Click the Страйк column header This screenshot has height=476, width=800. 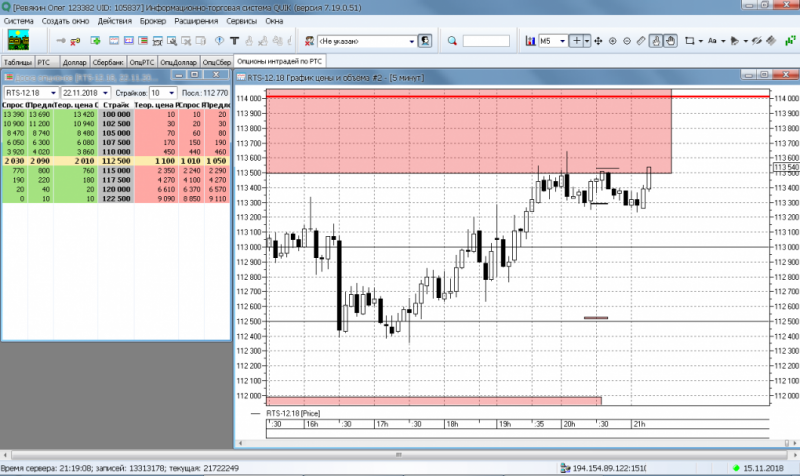tap(116, 105)
